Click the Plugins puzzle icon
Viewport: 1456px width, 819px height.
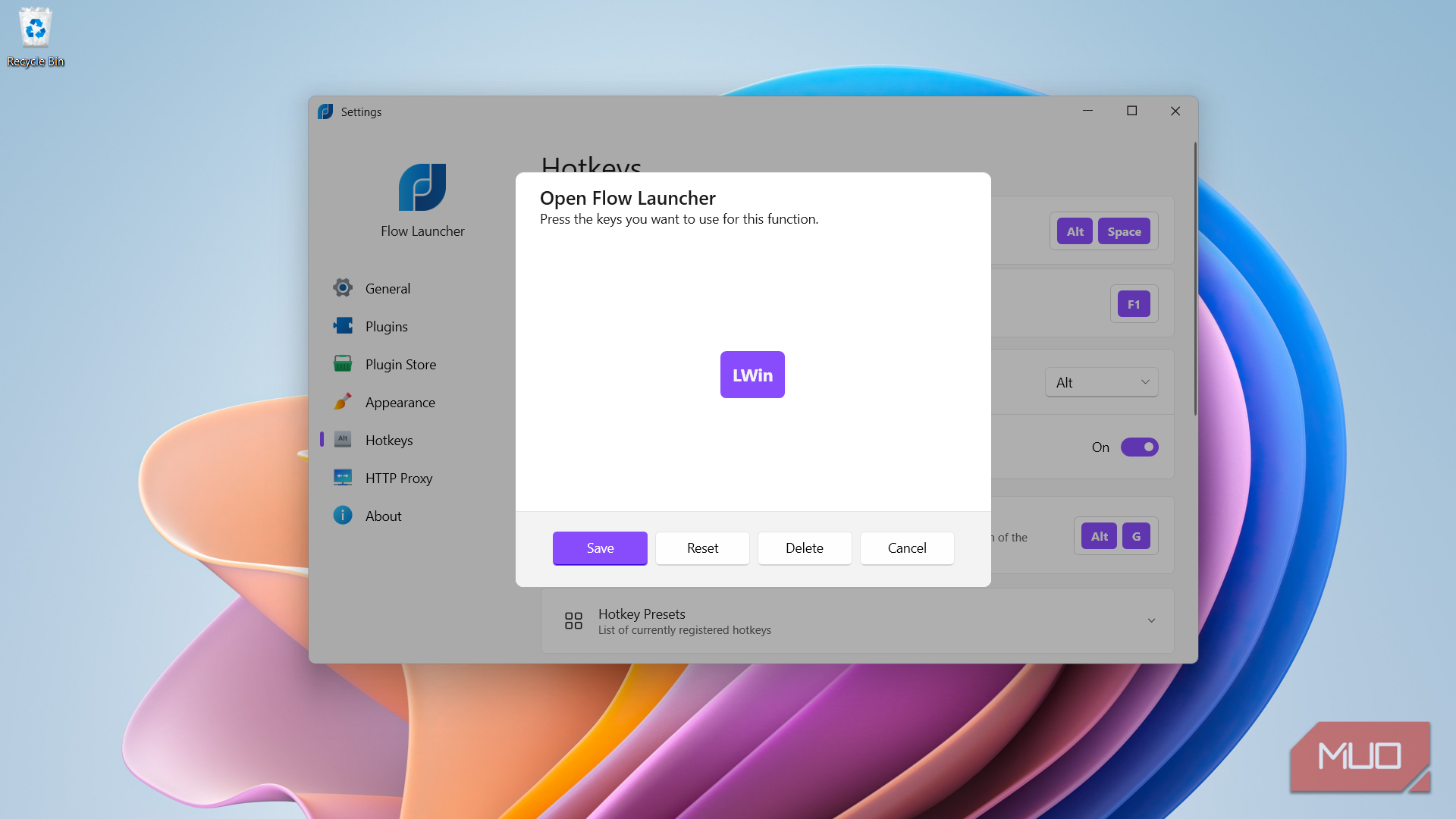(x=343, y=326)
